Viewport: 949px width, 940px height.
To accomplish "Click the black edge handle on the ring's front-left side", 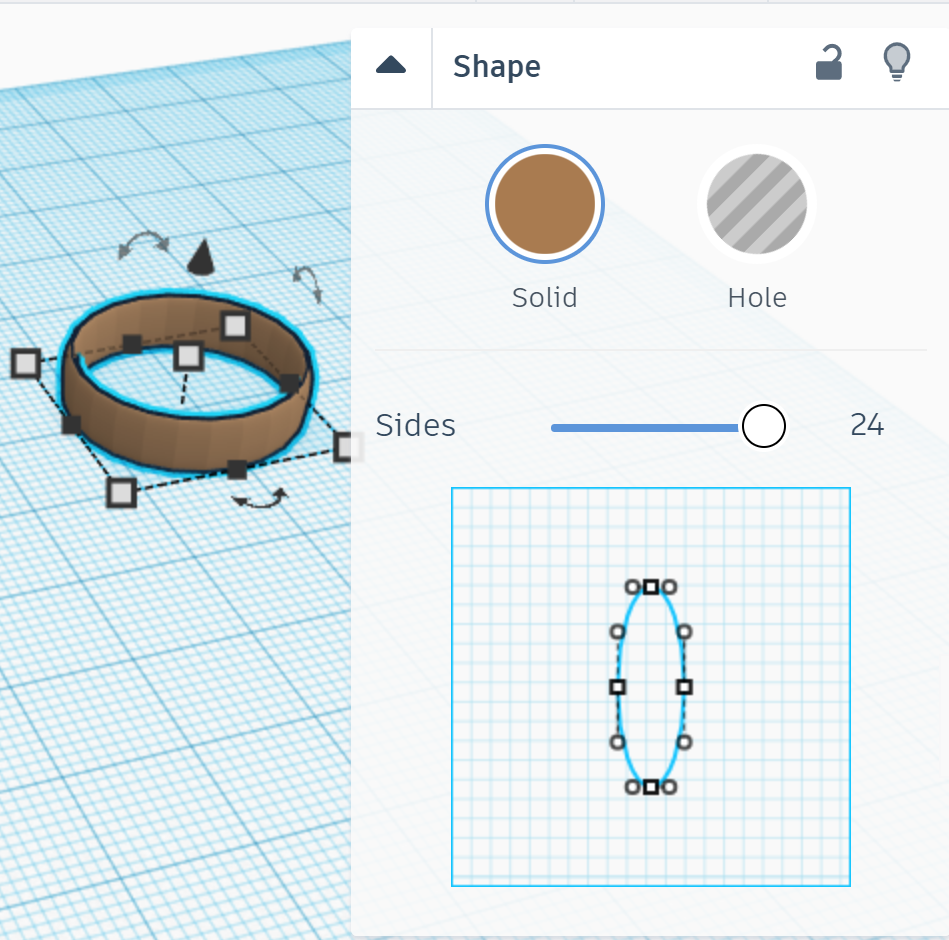I will pos(71,425).
